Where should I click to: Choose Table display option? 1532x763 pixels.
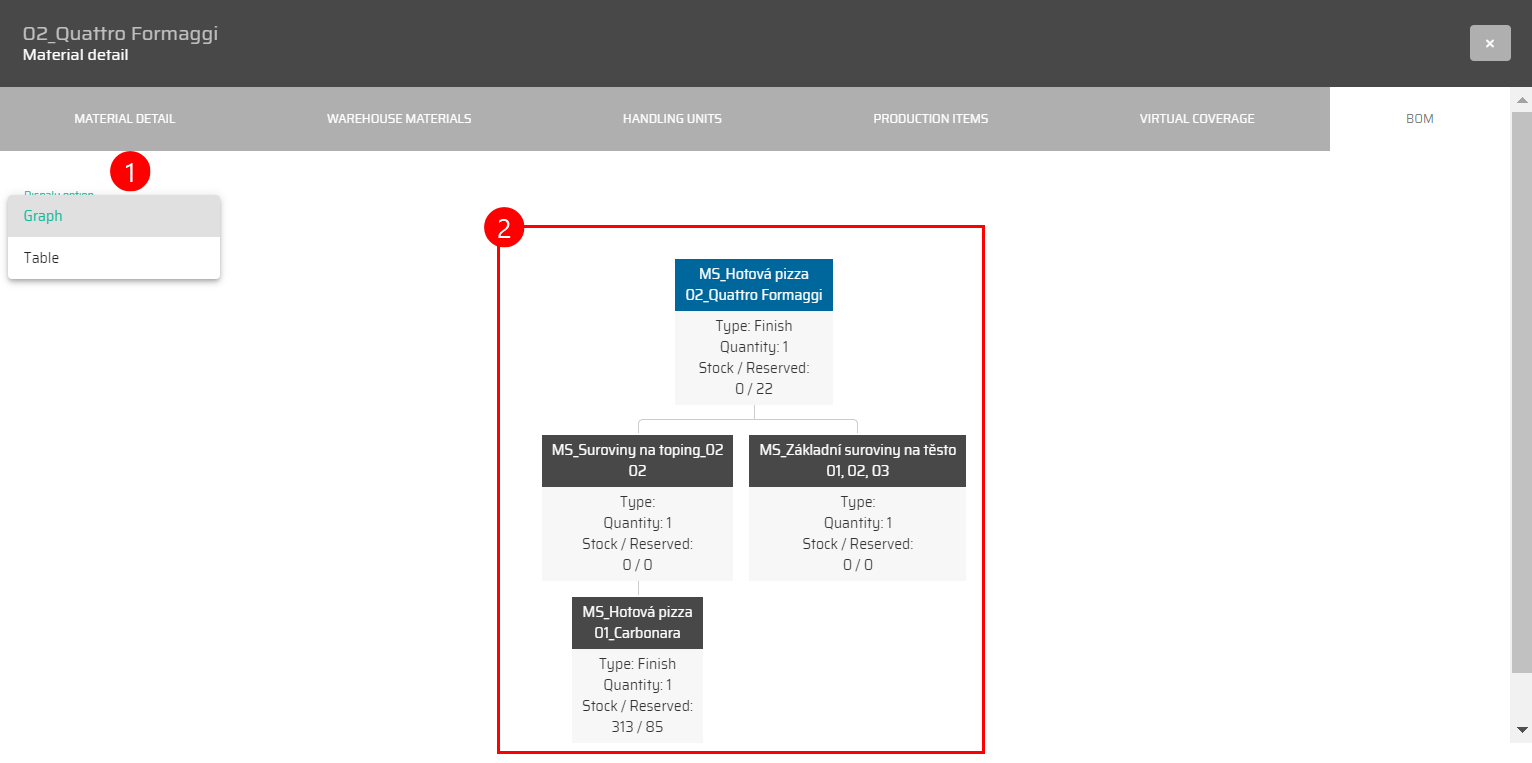coord(113,258)
